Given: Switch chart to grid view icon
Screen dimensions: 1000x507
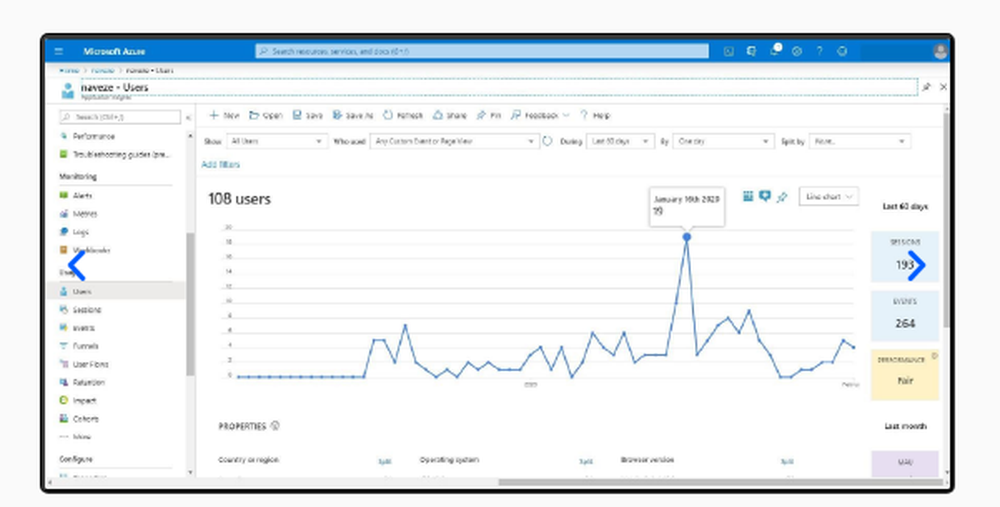Looking at the screenshot, I should (748, 196).
